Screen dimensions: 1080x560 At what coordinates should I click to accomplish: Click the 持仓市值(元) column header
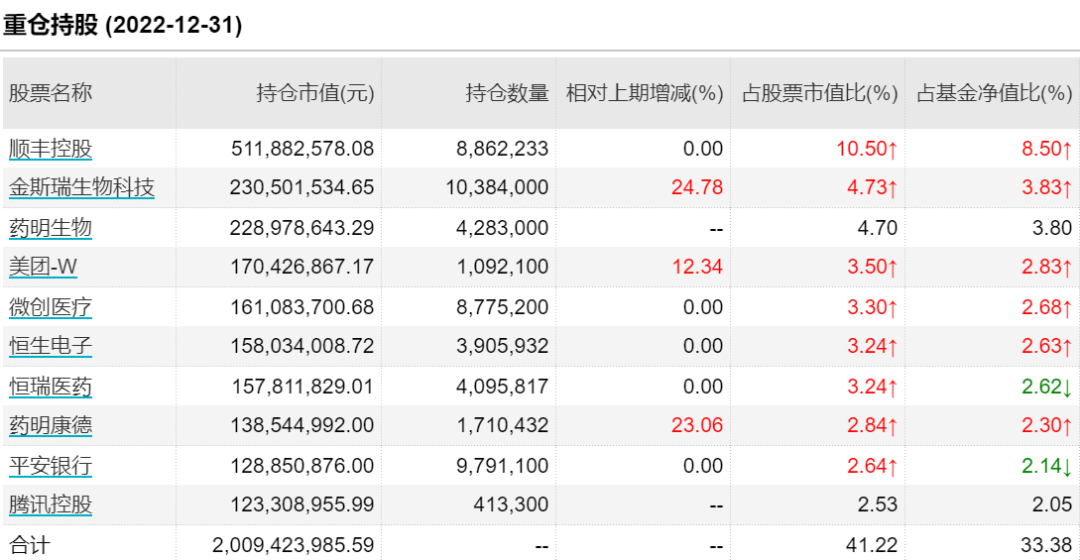[315, 92]
